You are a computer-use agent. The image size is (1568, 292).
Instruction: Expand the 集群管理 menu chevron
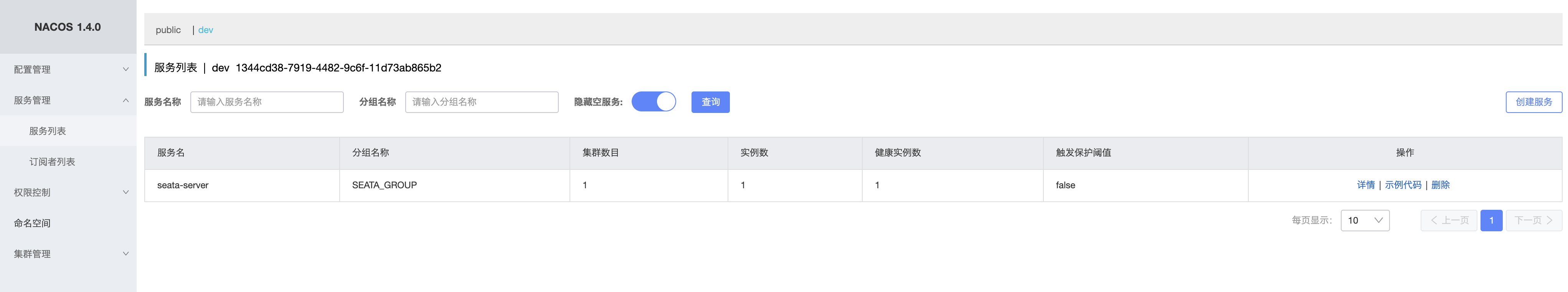[125, 254]
